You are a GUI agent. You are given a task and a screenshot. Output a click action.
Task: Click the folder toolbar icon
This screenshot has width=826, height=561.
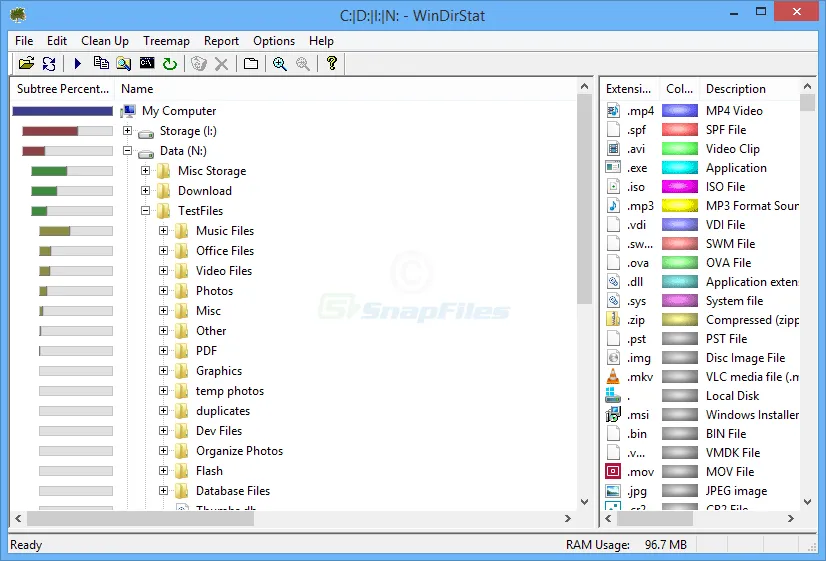[251, 64]
